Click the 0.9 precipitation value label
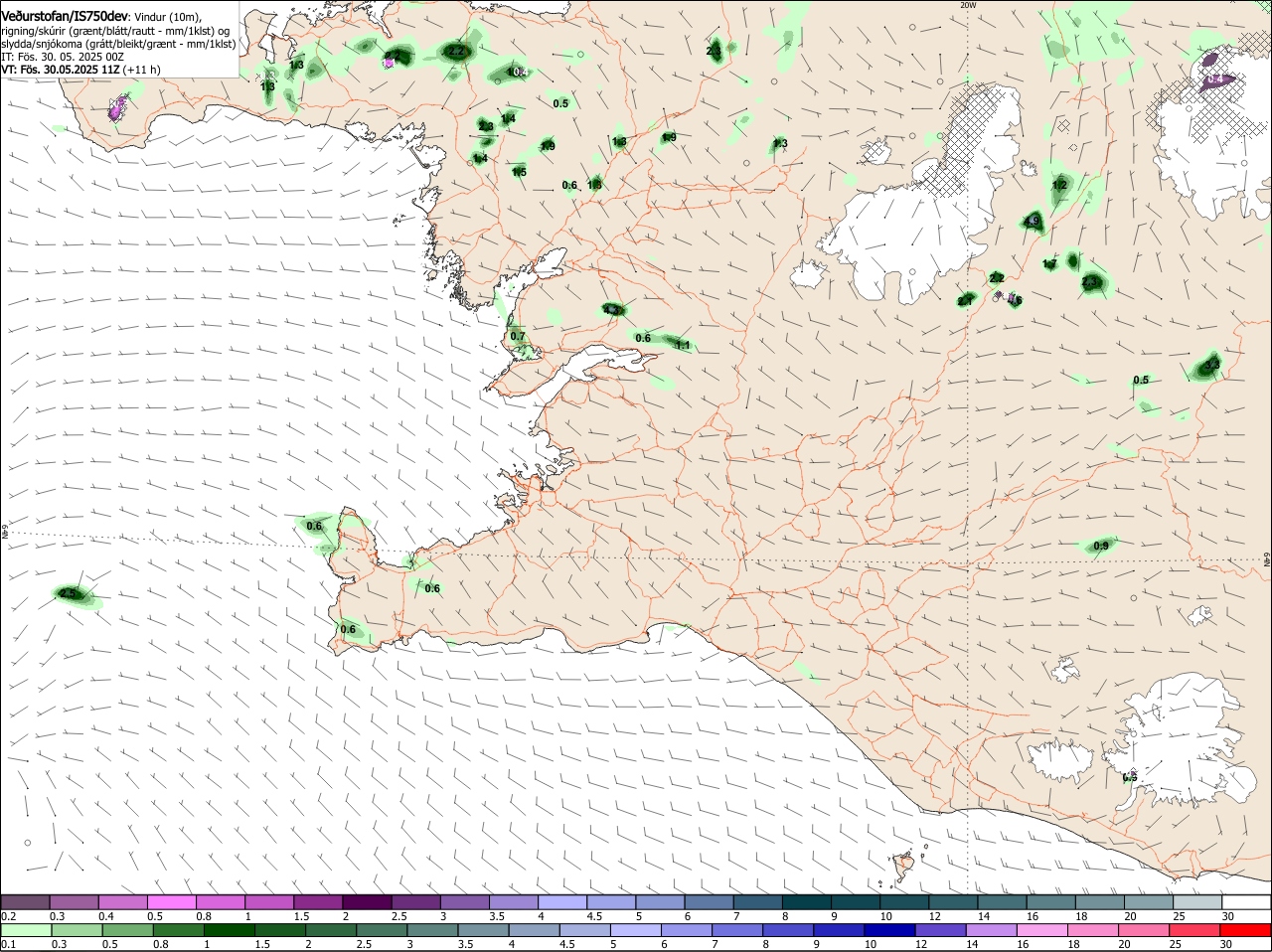The height and width of the screenshot is (952, 1272). (x=1101, y=547)
